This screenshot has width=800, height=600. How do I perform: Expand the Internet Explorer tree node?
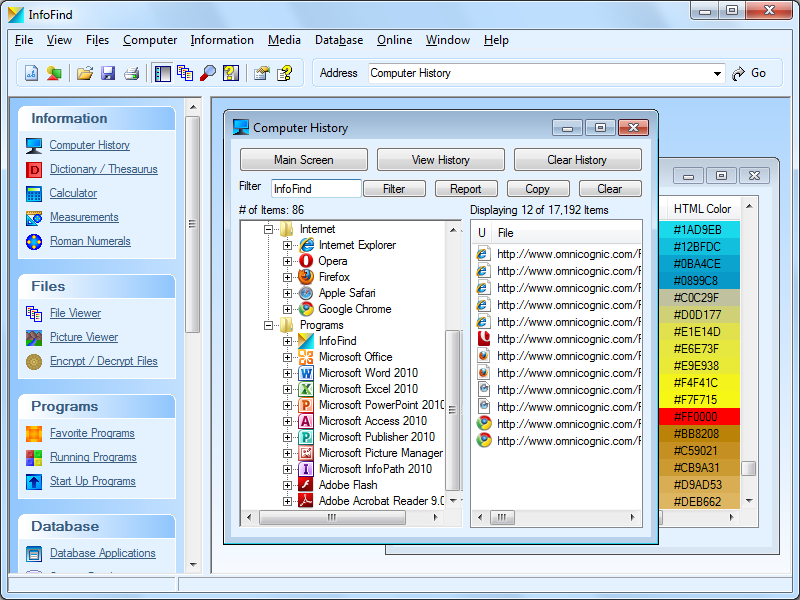click(x=288, y=245)
